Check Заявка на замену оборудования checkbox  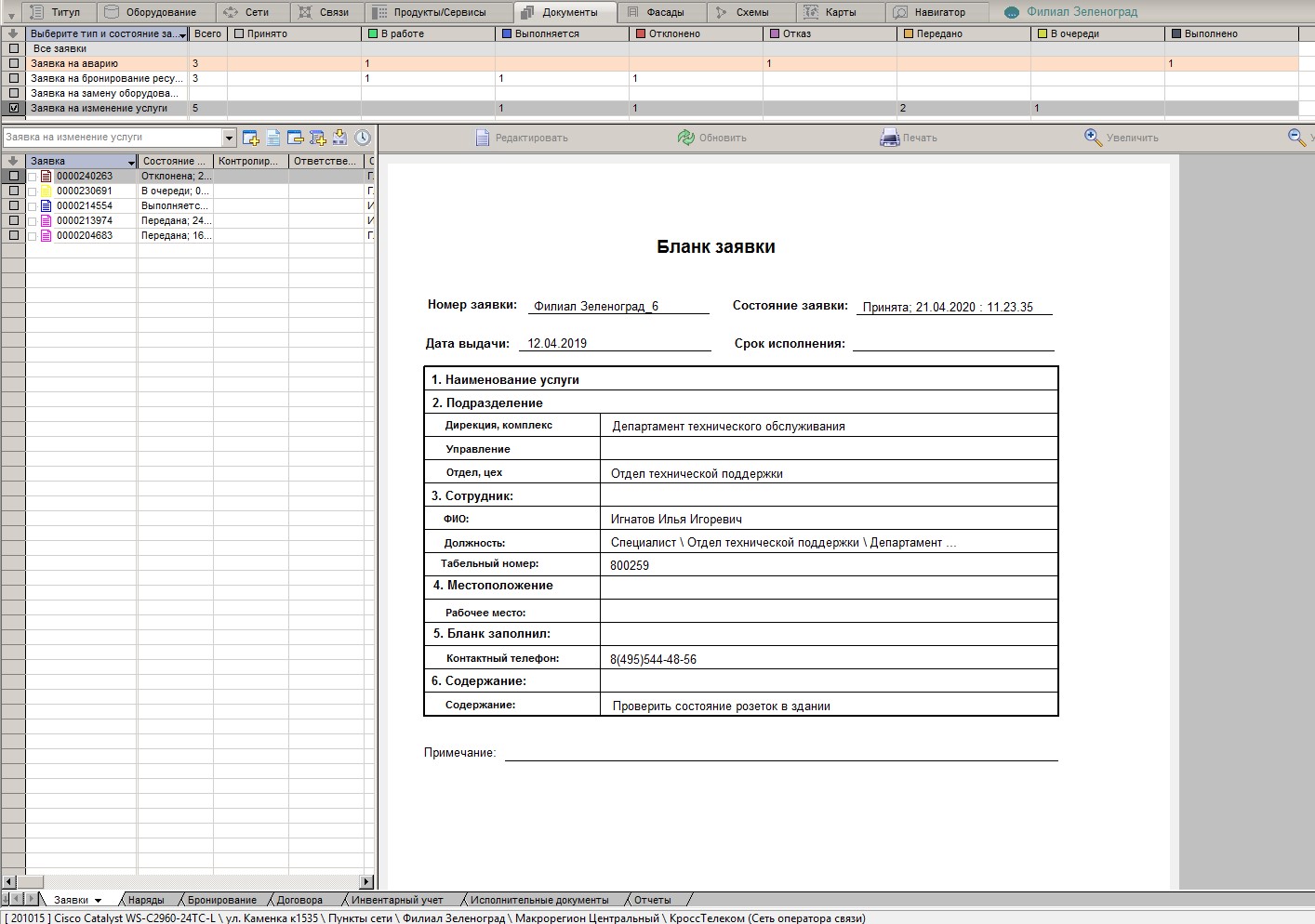coord(13,93)
